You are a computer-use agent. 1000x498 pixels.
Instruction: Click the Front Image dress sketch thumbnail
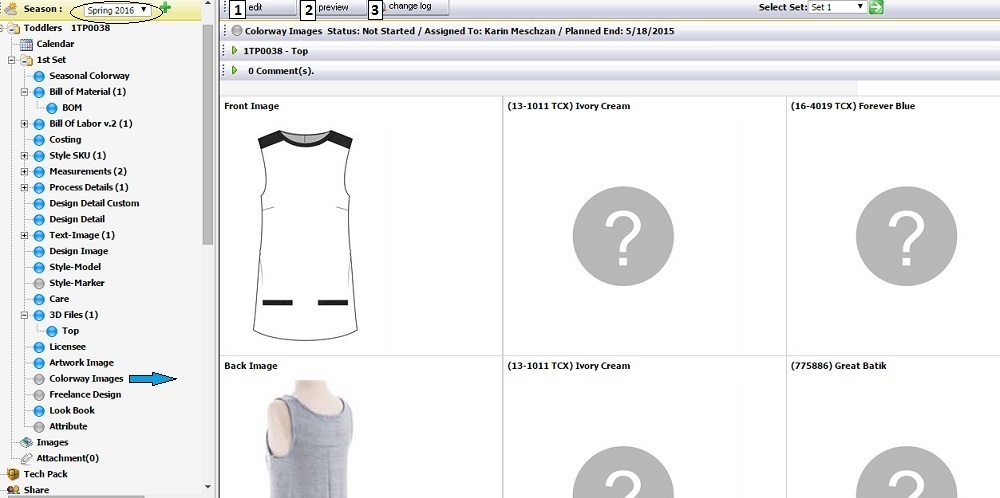coord(305,235)
